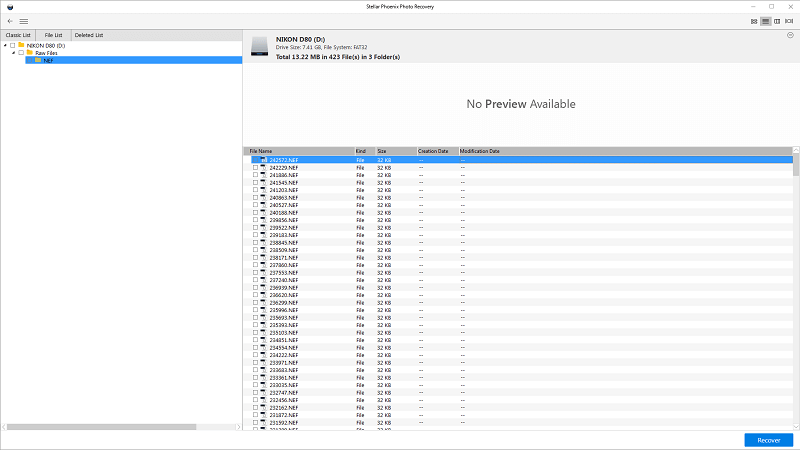Image resolution: width=800 pixels, height=450 pixels.
Task: Switch to thumbnail grid view
Action: pos(754,21)
